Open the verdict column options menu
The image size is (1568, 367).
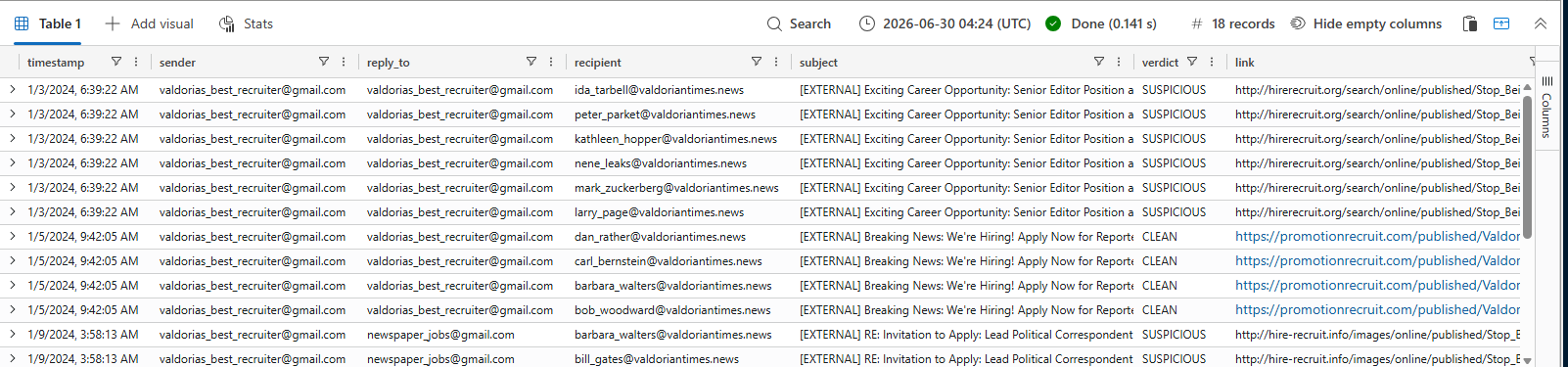[x=1212, y=62]
